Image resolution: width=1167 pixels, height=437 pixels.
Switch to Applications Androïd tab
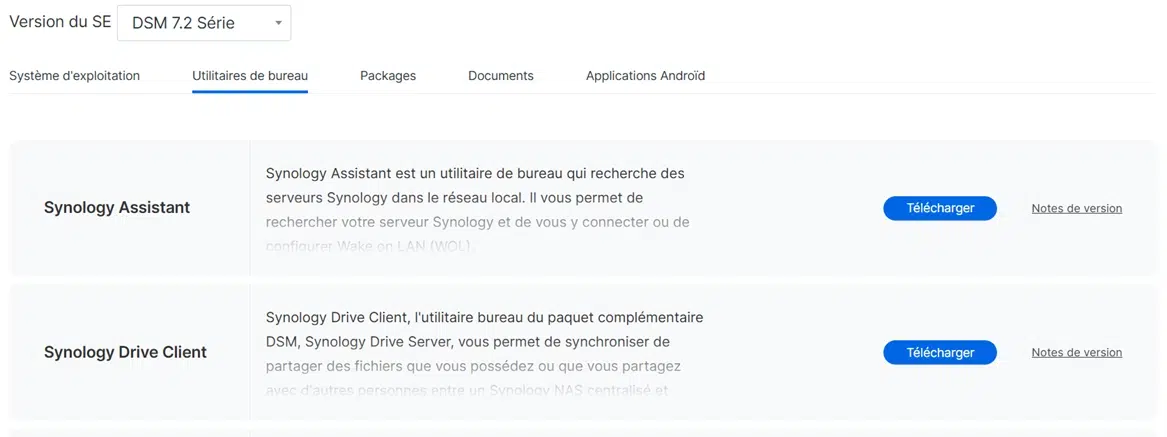click(645, 76)
